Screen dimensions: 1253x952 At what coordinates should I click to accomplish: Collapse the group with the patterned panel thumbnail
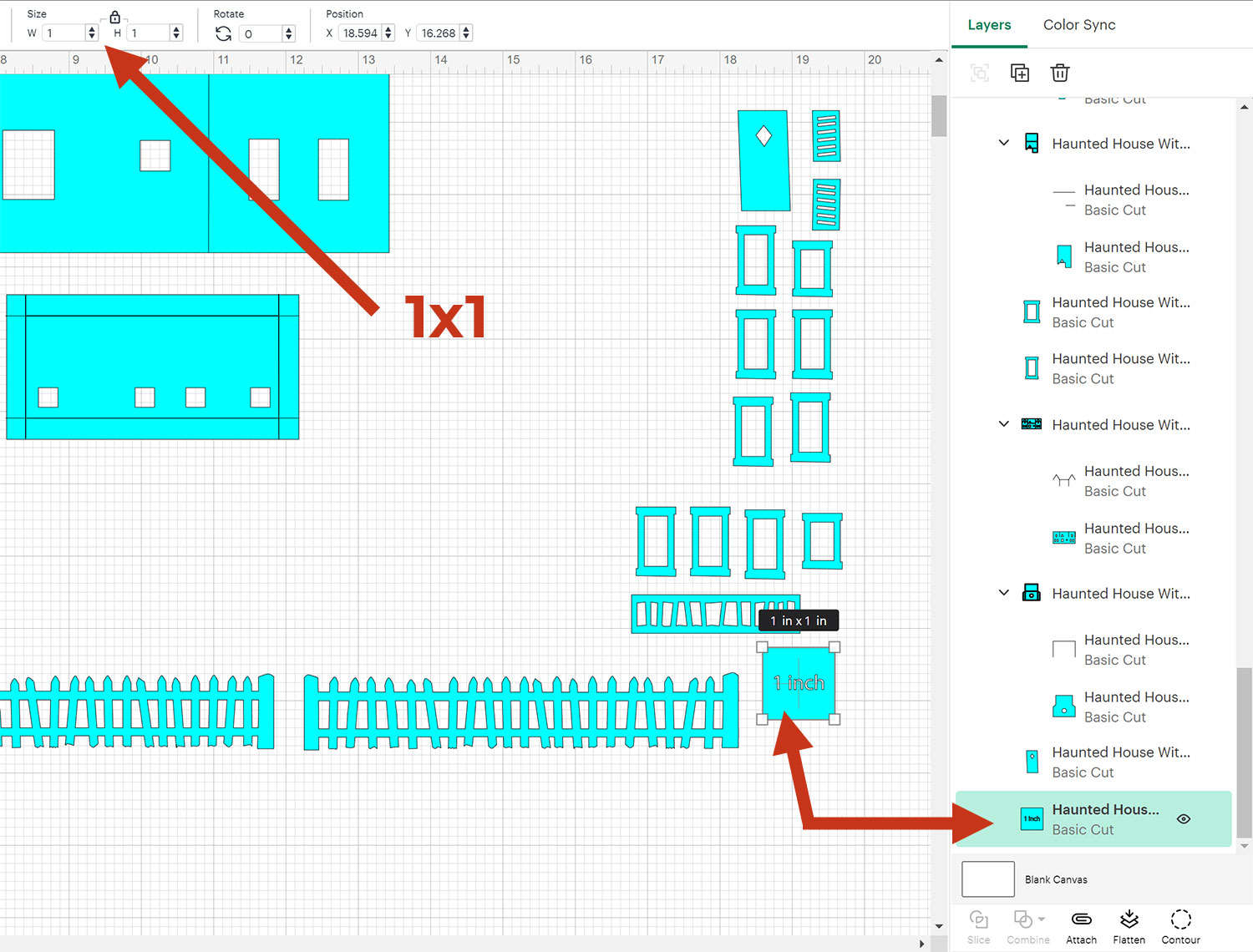click(1004, 424)
